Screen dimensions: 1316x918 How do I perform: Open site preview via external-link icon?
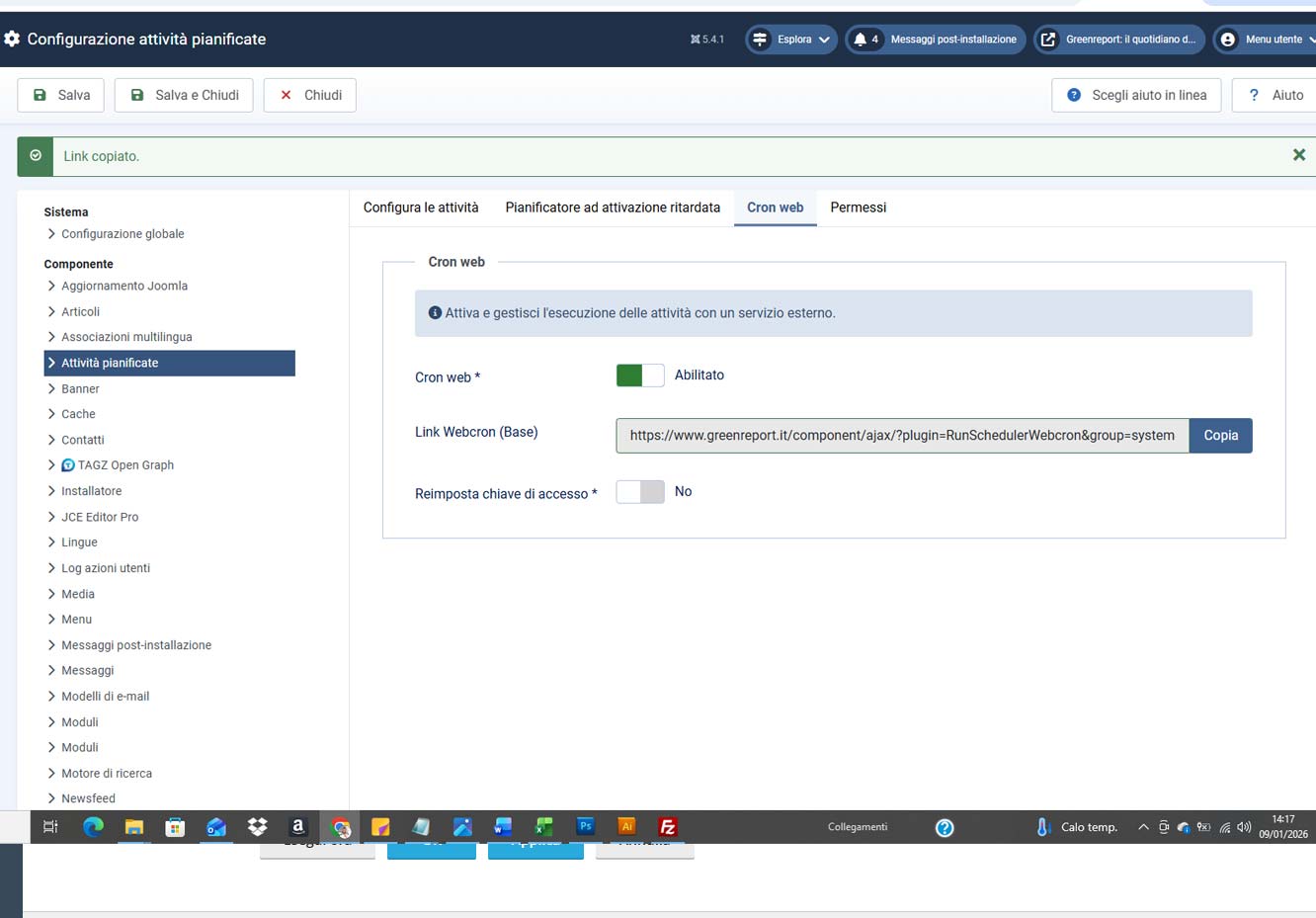1048,40
